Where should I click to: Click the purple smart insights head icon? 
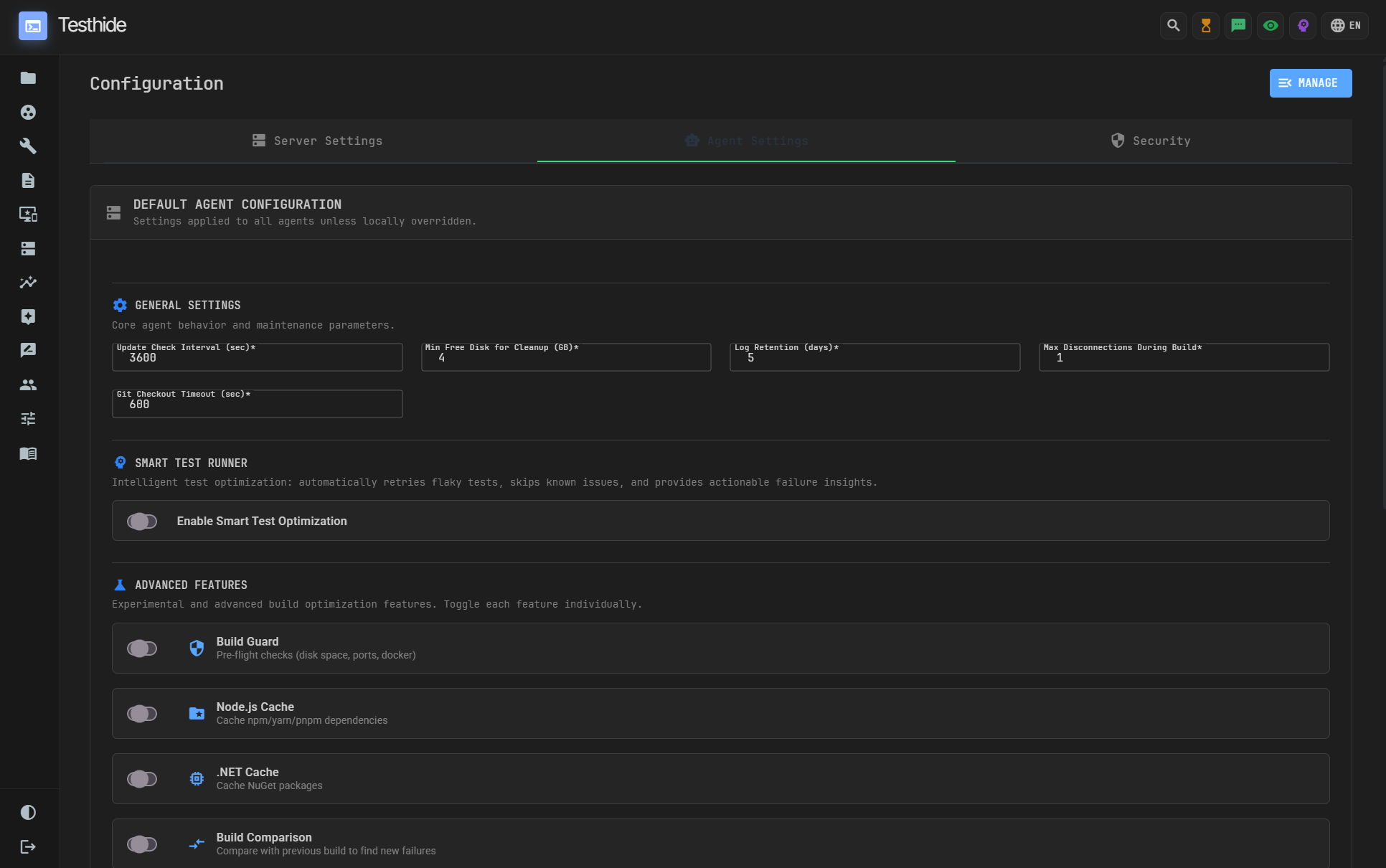click(x=1303, y=25)
